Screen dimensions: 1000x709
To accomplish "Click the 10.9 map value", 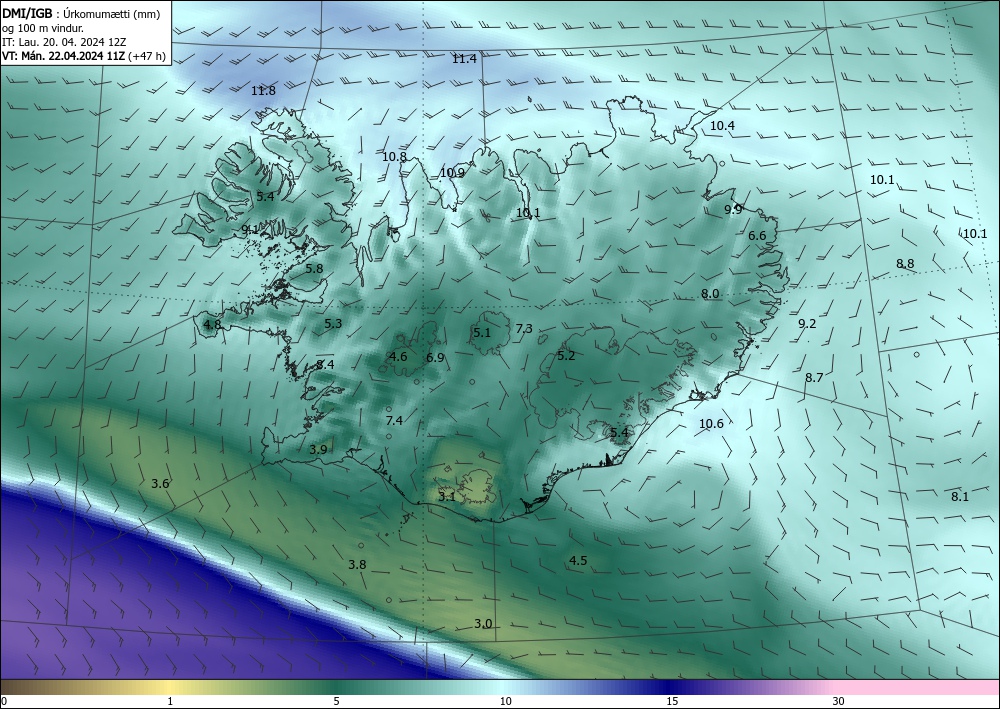I will (452, 172).
